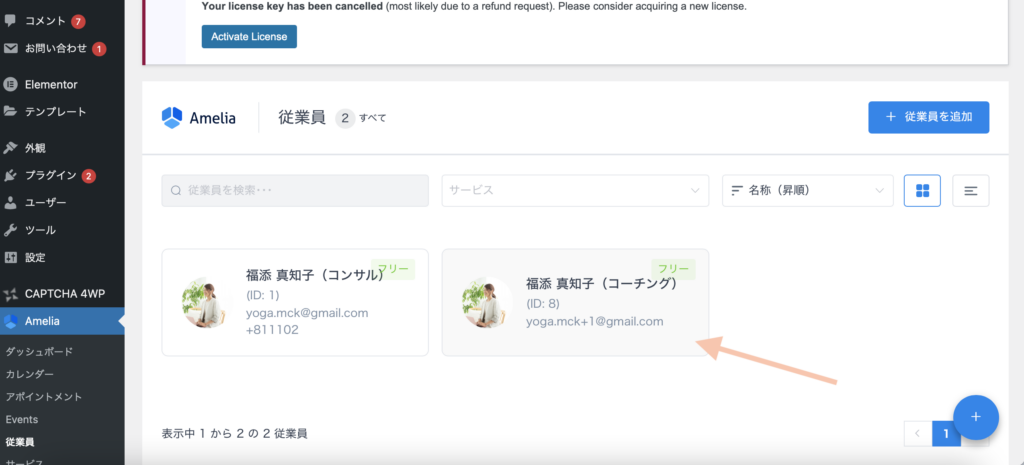Viewport: 1024px width, 465px height.
Task: Click the Amelia logo in header
Action: coord(199,118)
